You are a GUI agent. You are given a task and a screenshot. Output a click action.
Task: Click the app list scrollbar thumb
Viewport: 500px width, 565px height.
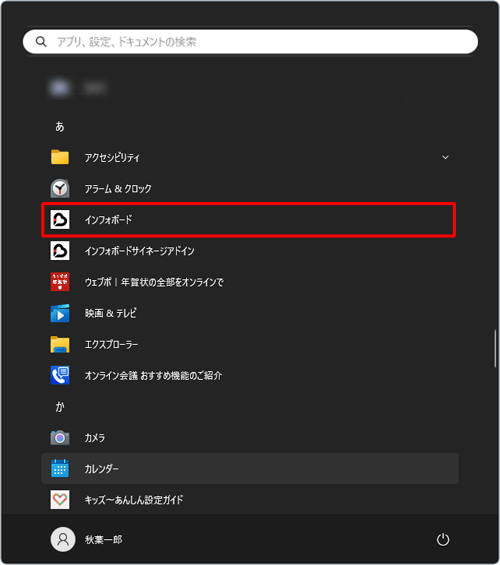pos(495,348)
